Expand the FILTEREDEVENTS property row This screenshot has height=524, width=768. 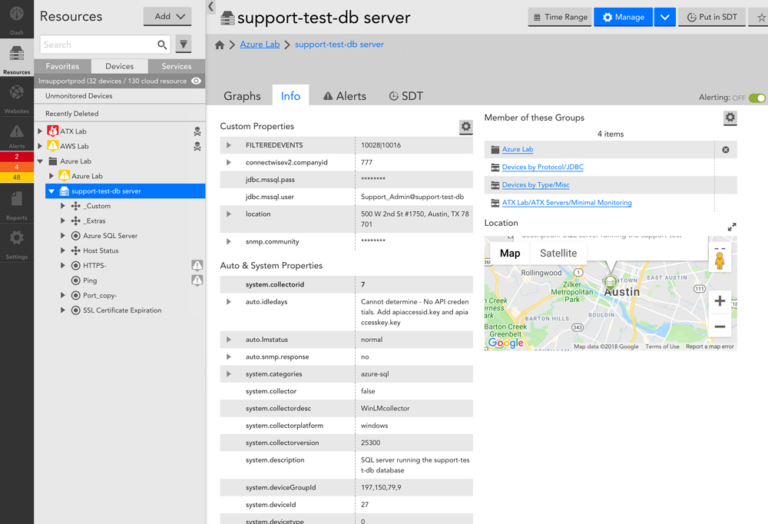click(x=228, y=145)
